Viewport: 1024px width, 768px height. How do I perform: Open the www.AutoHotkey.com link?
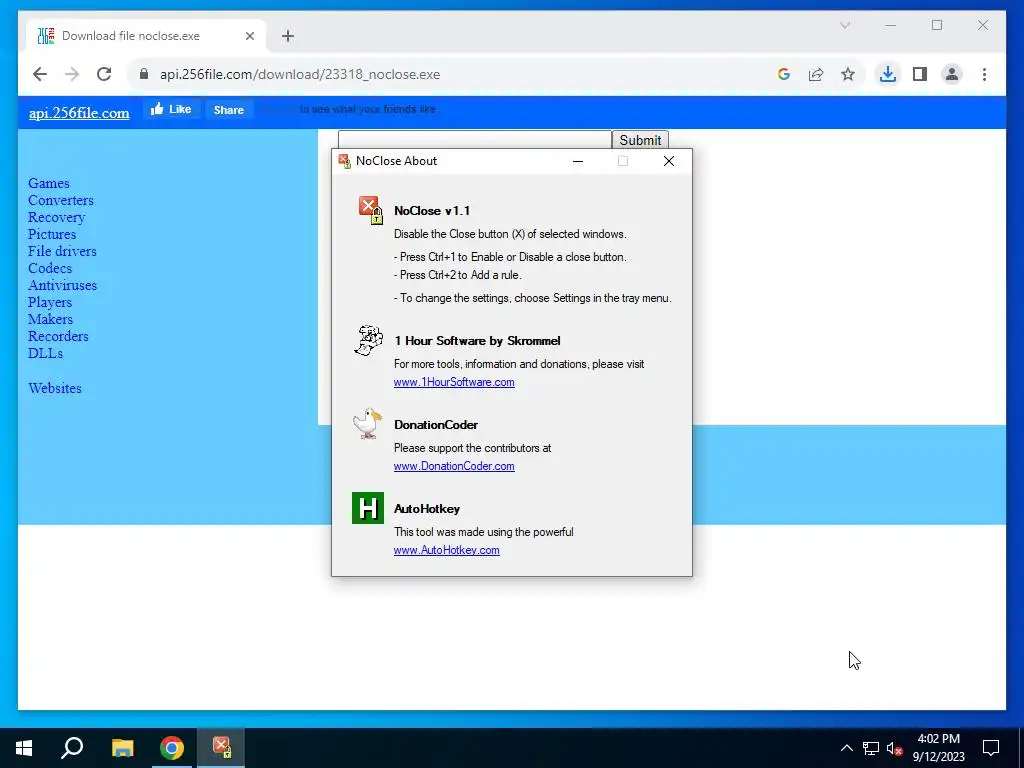(x=447, y=550)
